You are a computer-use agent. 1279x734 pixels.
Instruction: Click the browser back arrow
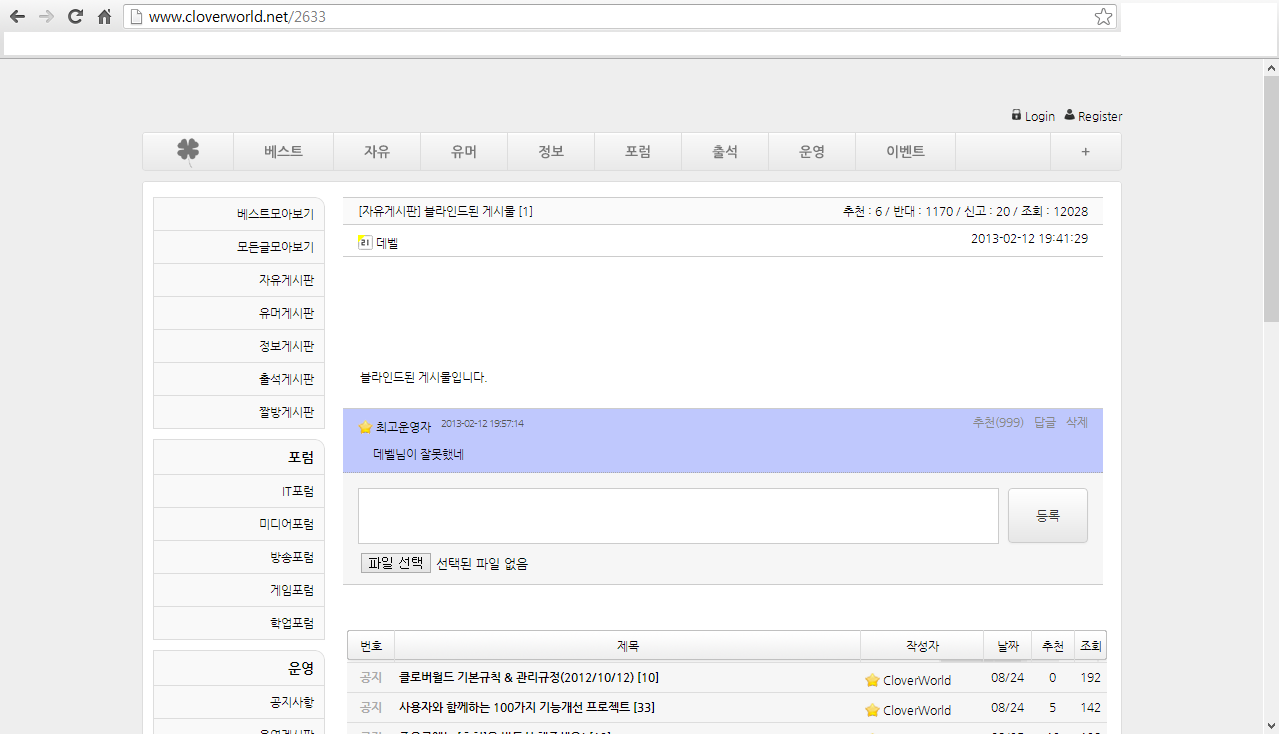[17, 16]
